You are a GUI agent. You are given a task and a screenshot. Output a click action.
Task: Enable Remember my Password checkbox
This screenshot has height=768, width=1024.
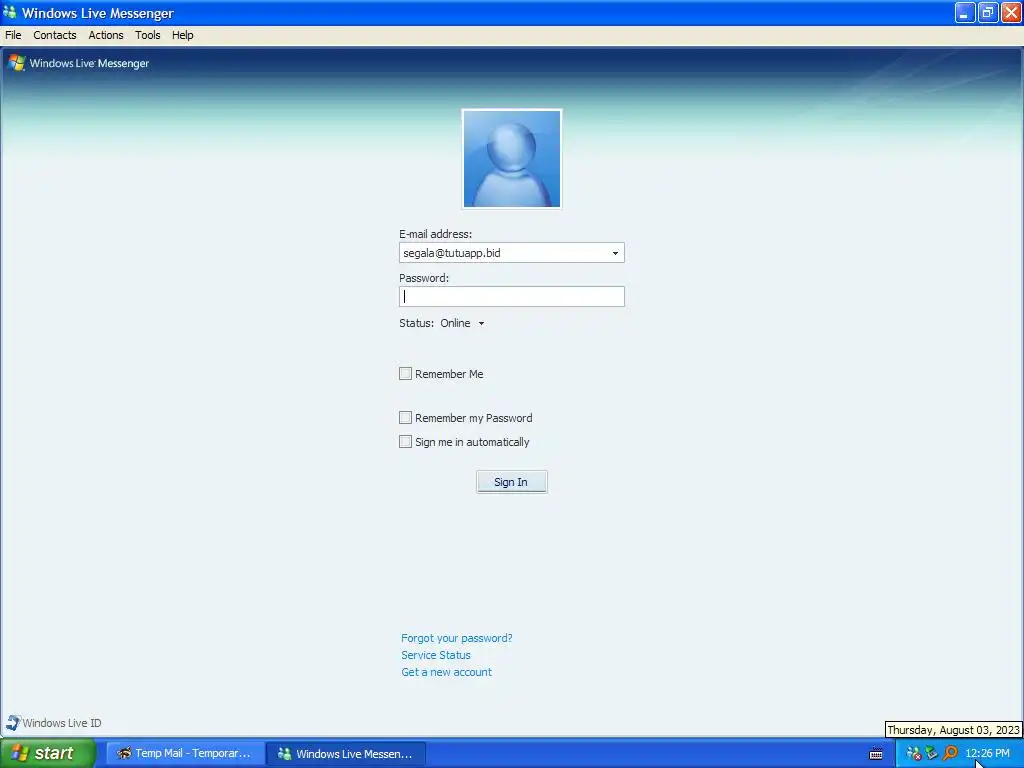click(406, 417)
